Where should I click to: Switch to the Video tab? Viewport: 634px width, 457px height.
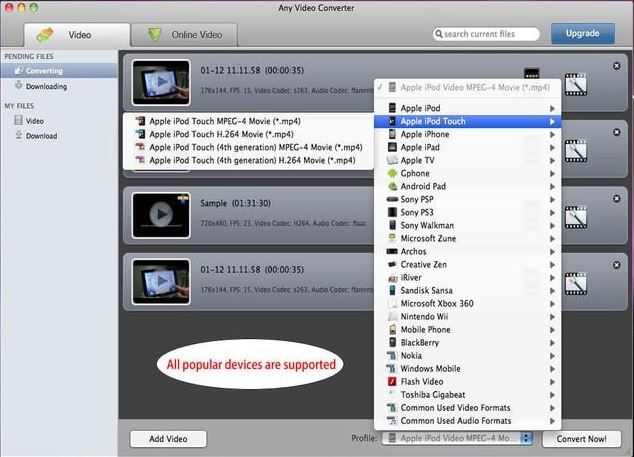click(x=77, y=35)
